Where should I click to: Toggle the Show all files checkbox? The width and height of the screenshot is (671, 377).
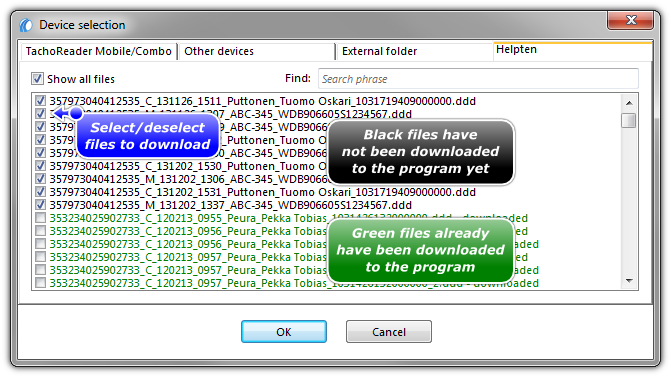pos(37,79)
